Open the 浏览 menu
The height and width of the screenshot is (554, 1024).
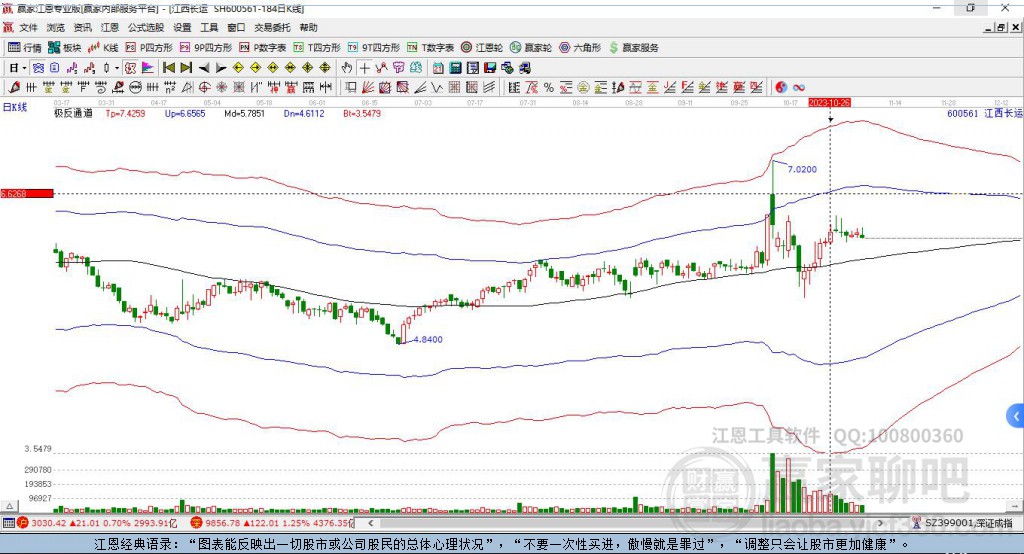[x=56, y=27]
